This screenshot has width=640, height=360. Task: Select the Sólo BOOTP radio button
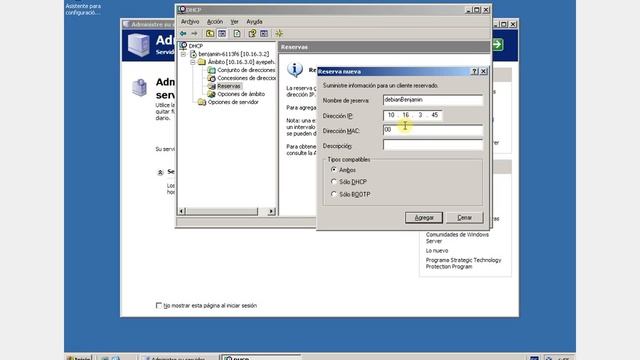click(x=334, y=194)
